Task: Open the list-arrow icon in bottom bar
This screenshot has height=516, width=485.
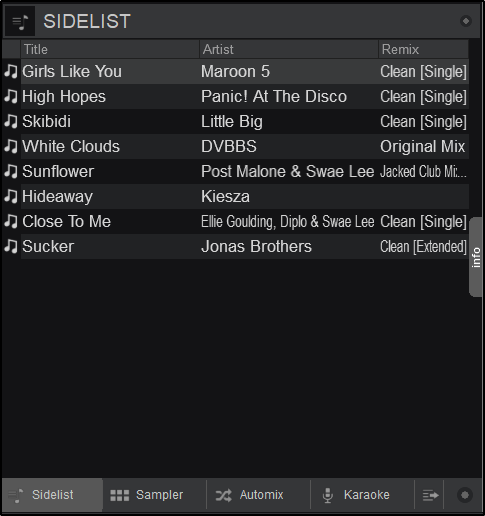Action: pyautogui.click(x=430, y=495)
